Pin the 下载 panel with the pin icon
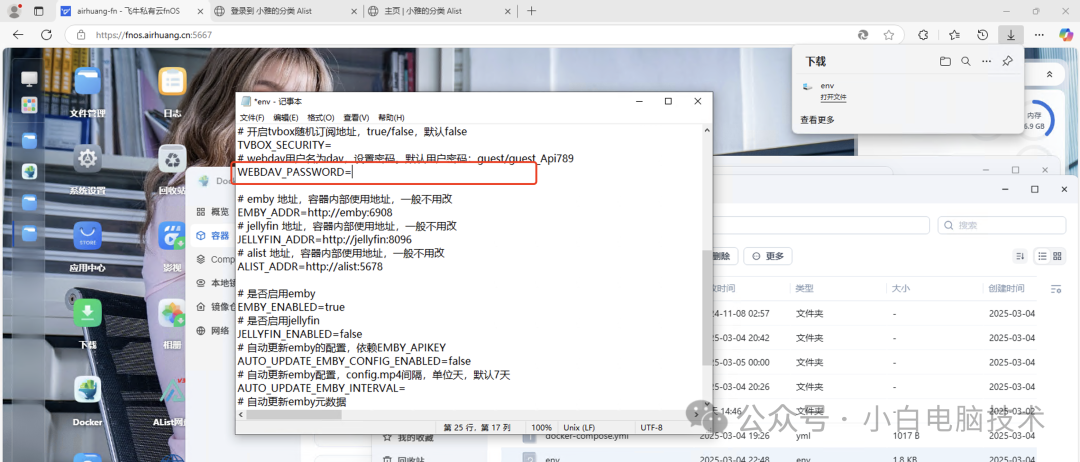The width and height of the screenshot is (1080, 462). click(x=1007, y=61)
